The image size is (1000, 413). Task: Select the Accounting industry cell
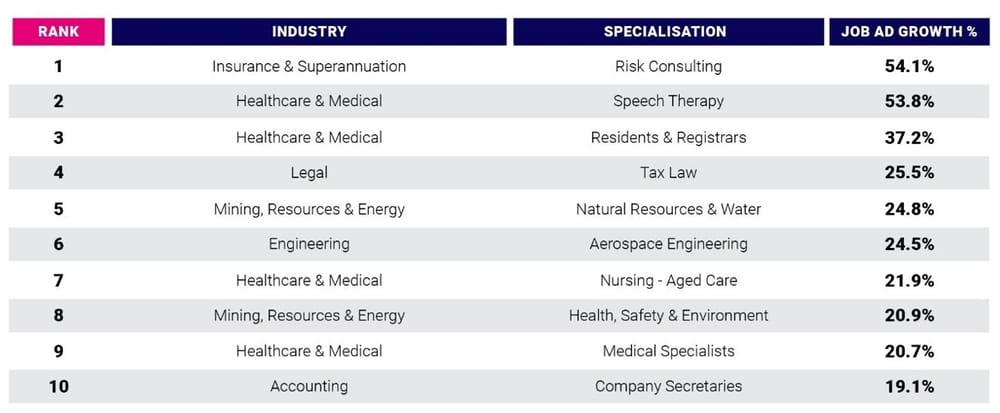click(309, 386)
